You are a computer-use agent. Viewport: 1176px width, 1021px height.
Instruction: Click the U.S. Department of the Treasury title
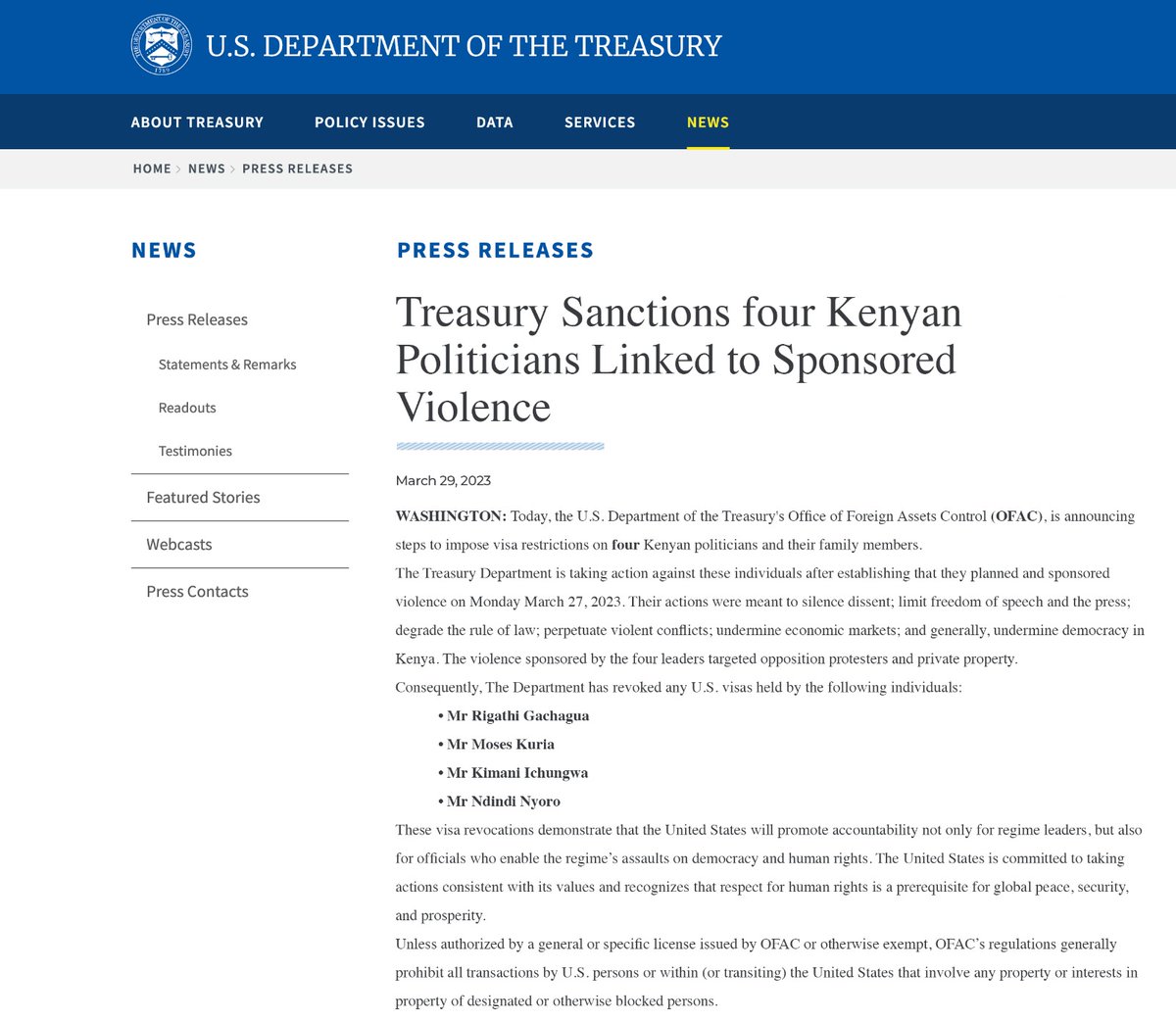pos(464,46)
